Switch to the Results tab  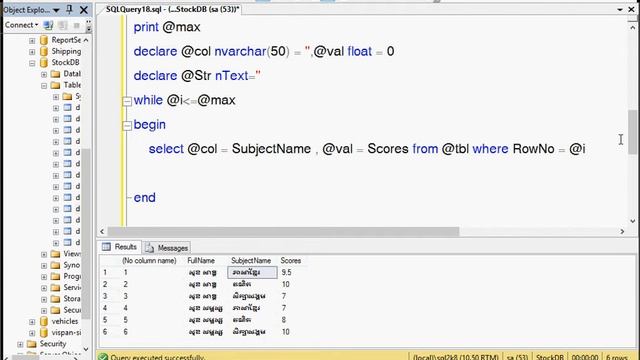pos(120,247)
